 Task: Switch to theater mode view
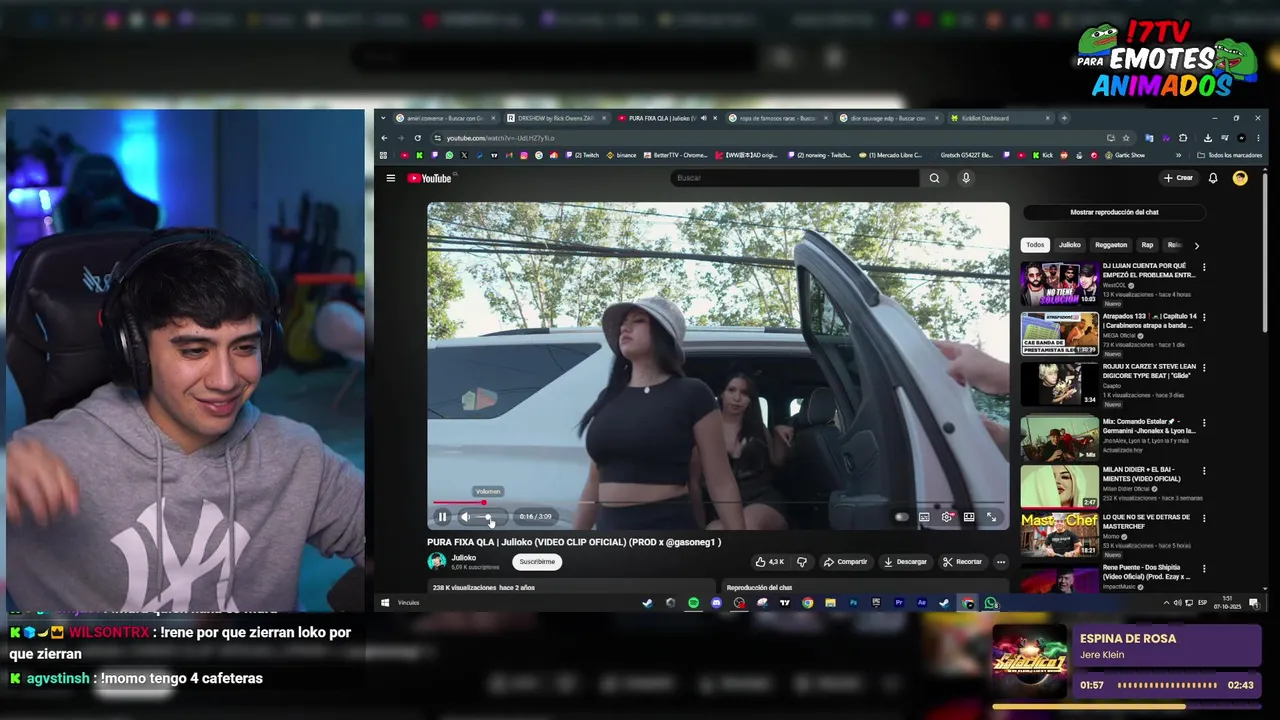coord(969,517)
